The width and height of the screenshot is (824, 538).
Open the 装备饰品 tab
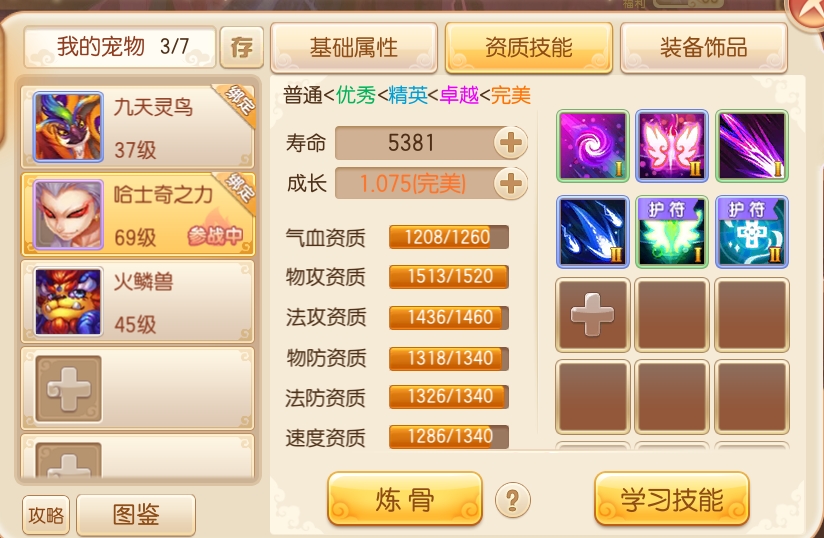[704, 47]
